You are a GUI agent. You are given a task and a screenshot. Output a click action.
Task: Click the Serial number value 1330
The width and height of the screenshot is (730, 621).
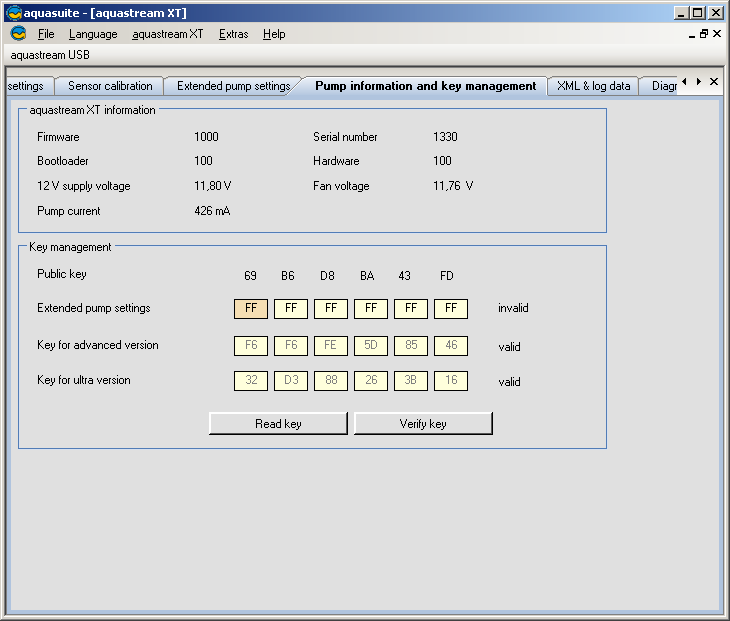pos(445,137)
